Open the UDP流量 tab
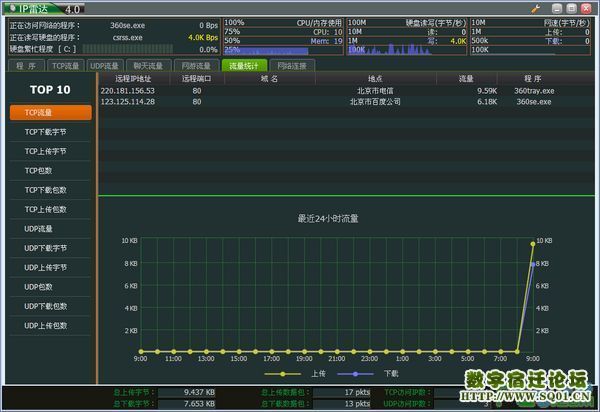This screenshot has height=412, width=600. point(104,66)
